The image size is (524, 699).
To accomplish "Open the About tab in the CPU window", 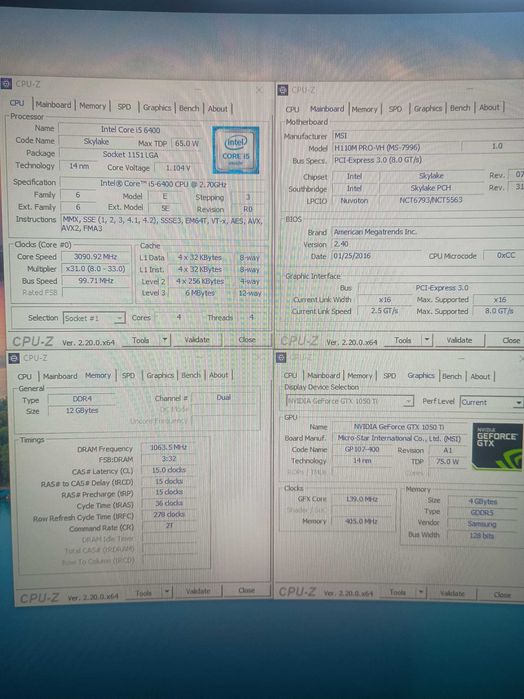I will (x=218, y=109).
